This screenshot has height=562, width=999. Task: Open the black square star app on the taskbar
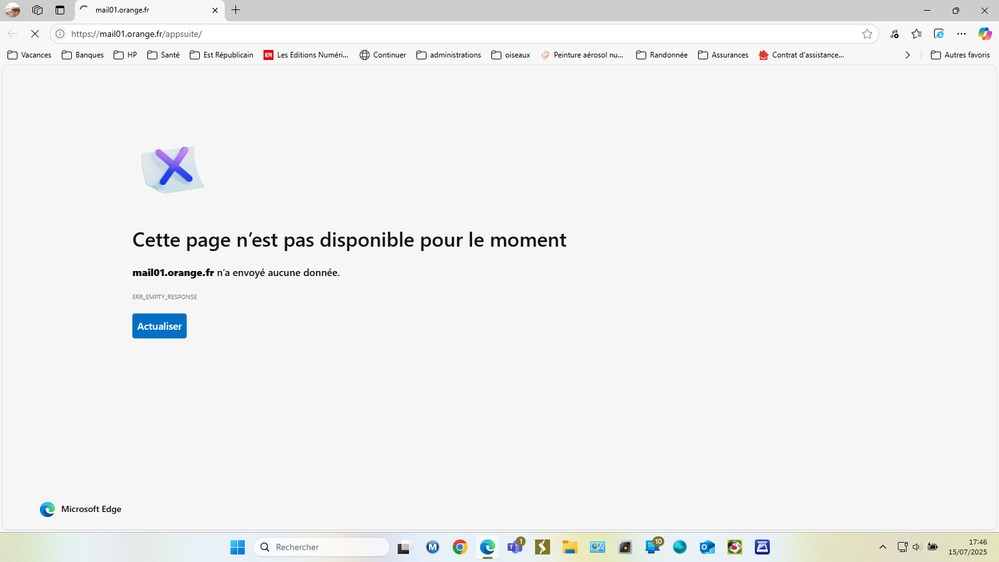pyautogui.click(x=625, y=547)
